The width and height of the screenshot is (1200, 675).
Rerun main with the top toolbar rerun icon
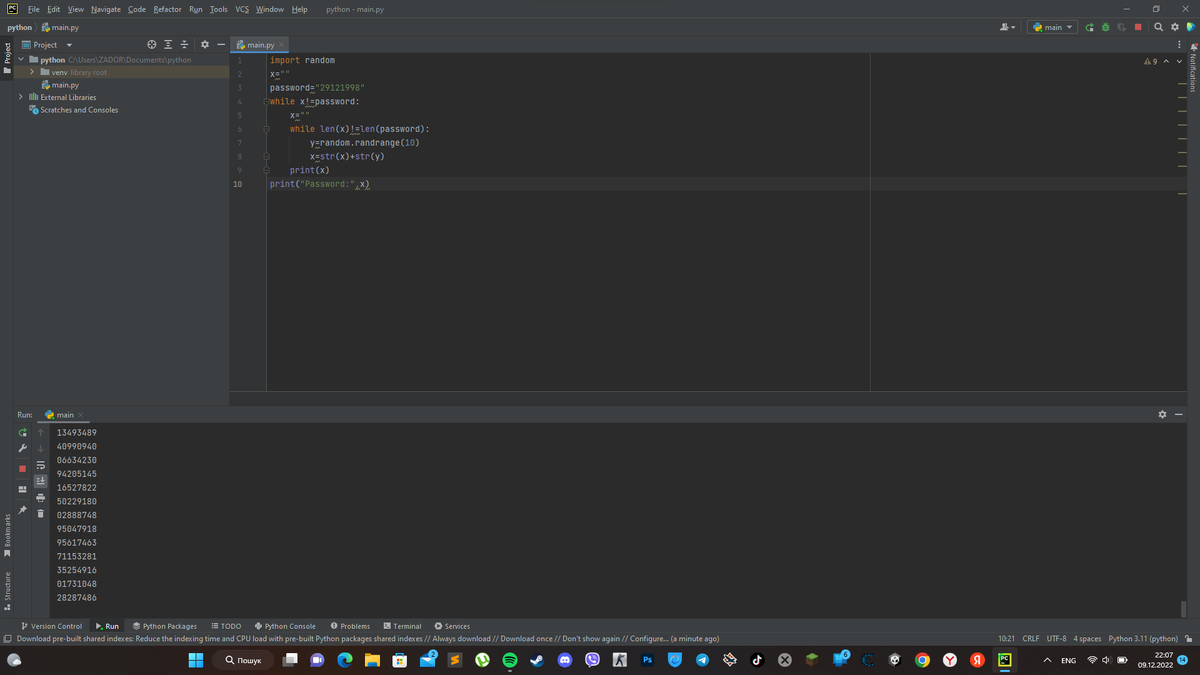click(x=1090, y=27)
